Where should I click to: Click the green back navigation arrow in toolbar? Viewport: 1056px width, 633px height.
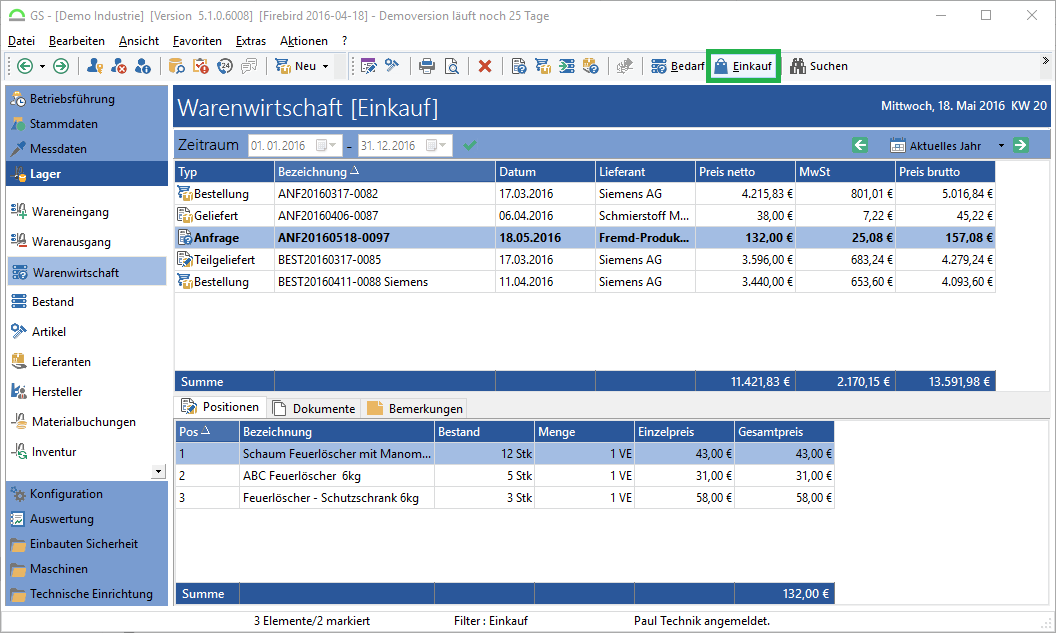coord(25,66)
